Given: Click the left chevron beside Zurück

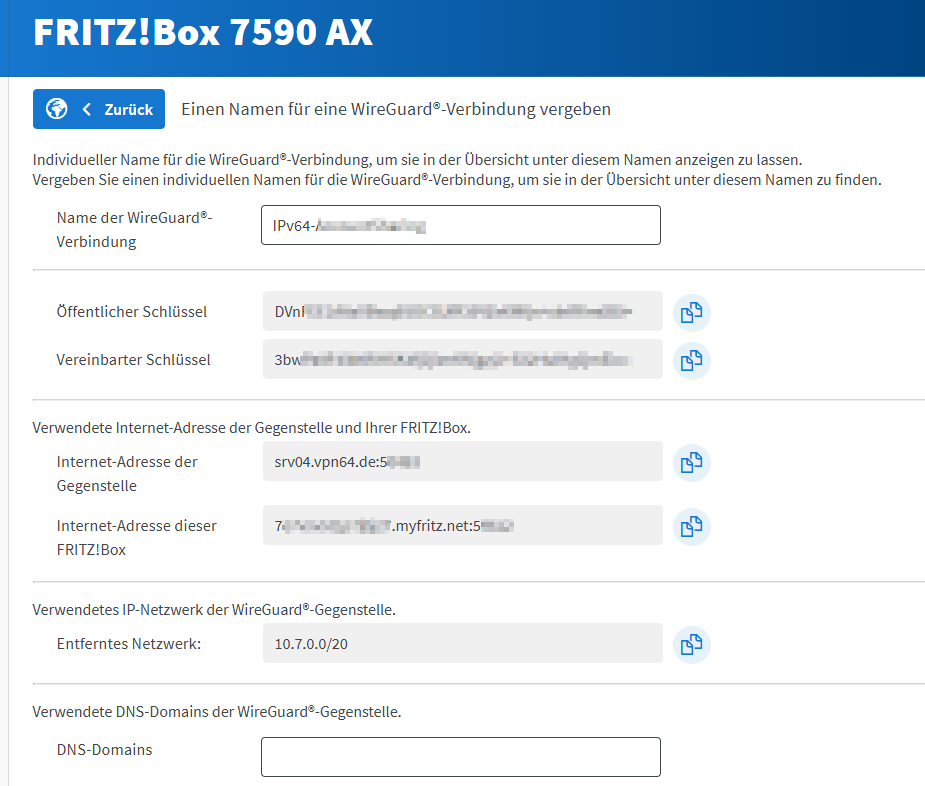Looking at the screenshot, I should click(x=87, y=109).
